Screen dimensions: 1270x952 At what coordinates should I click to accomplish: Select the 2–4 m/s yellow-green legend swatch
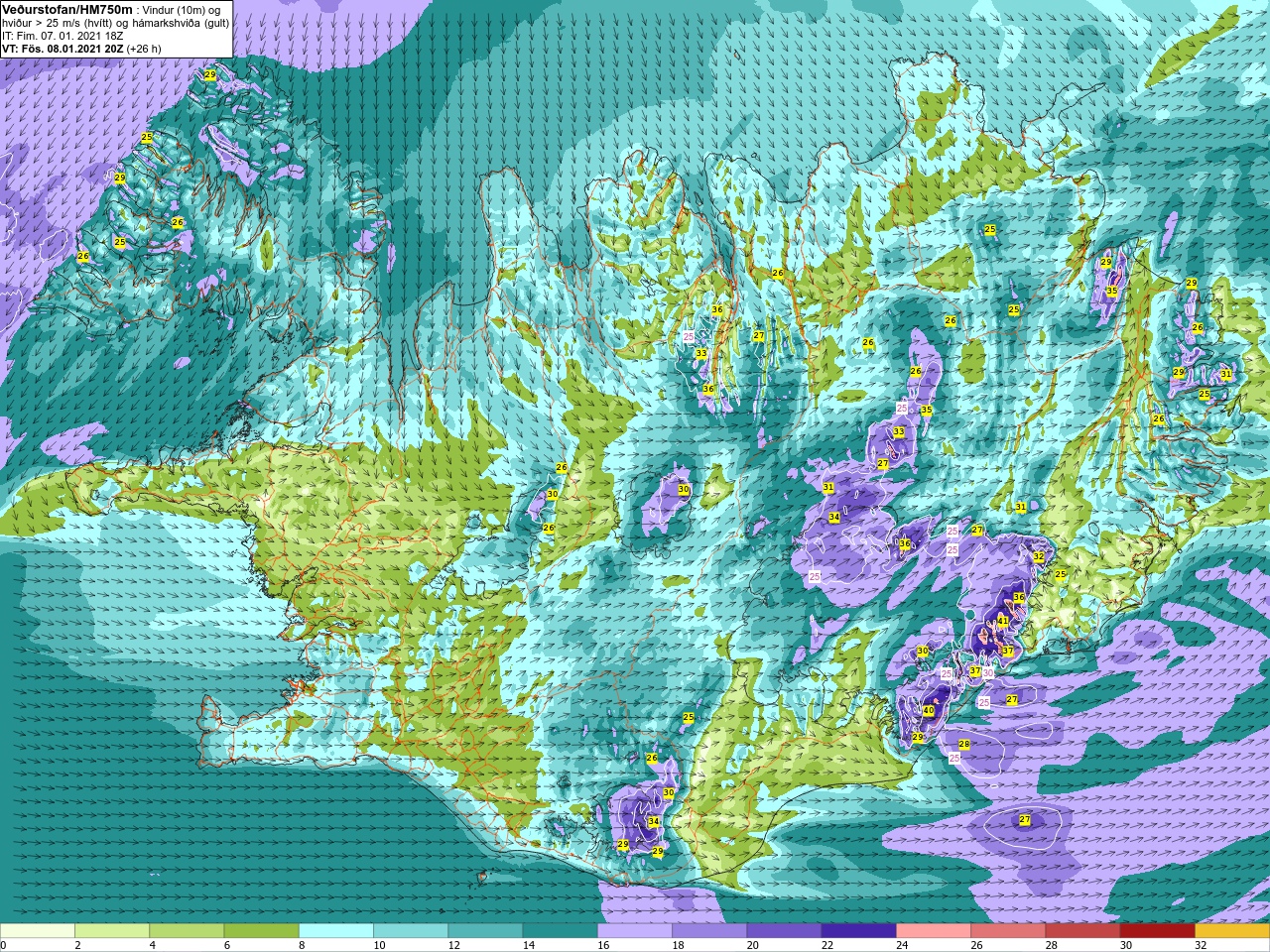point(112,931)
